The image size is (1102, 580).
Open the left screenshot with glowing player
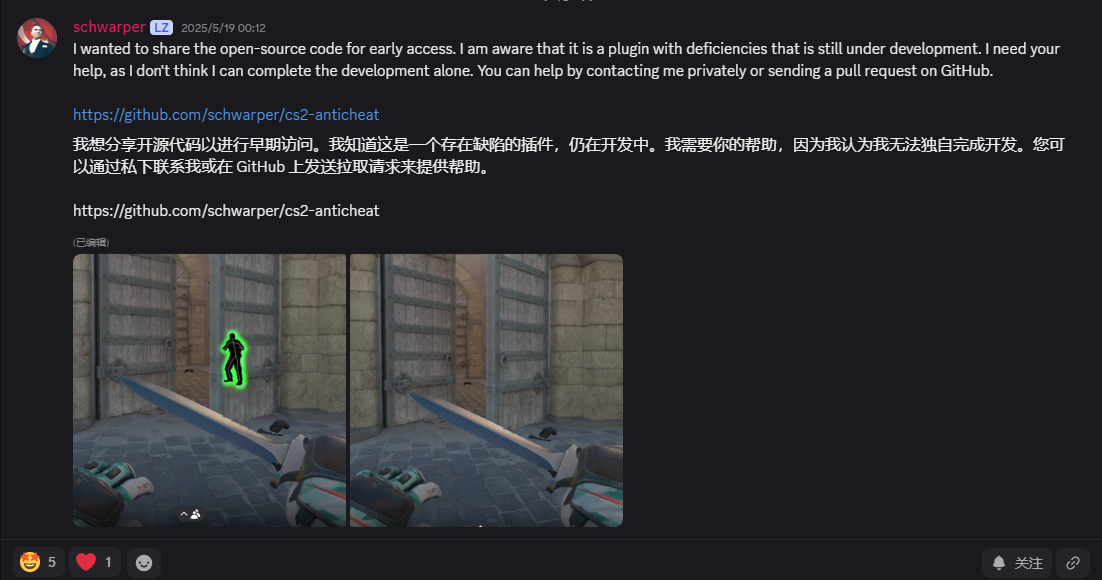point(209,390)
